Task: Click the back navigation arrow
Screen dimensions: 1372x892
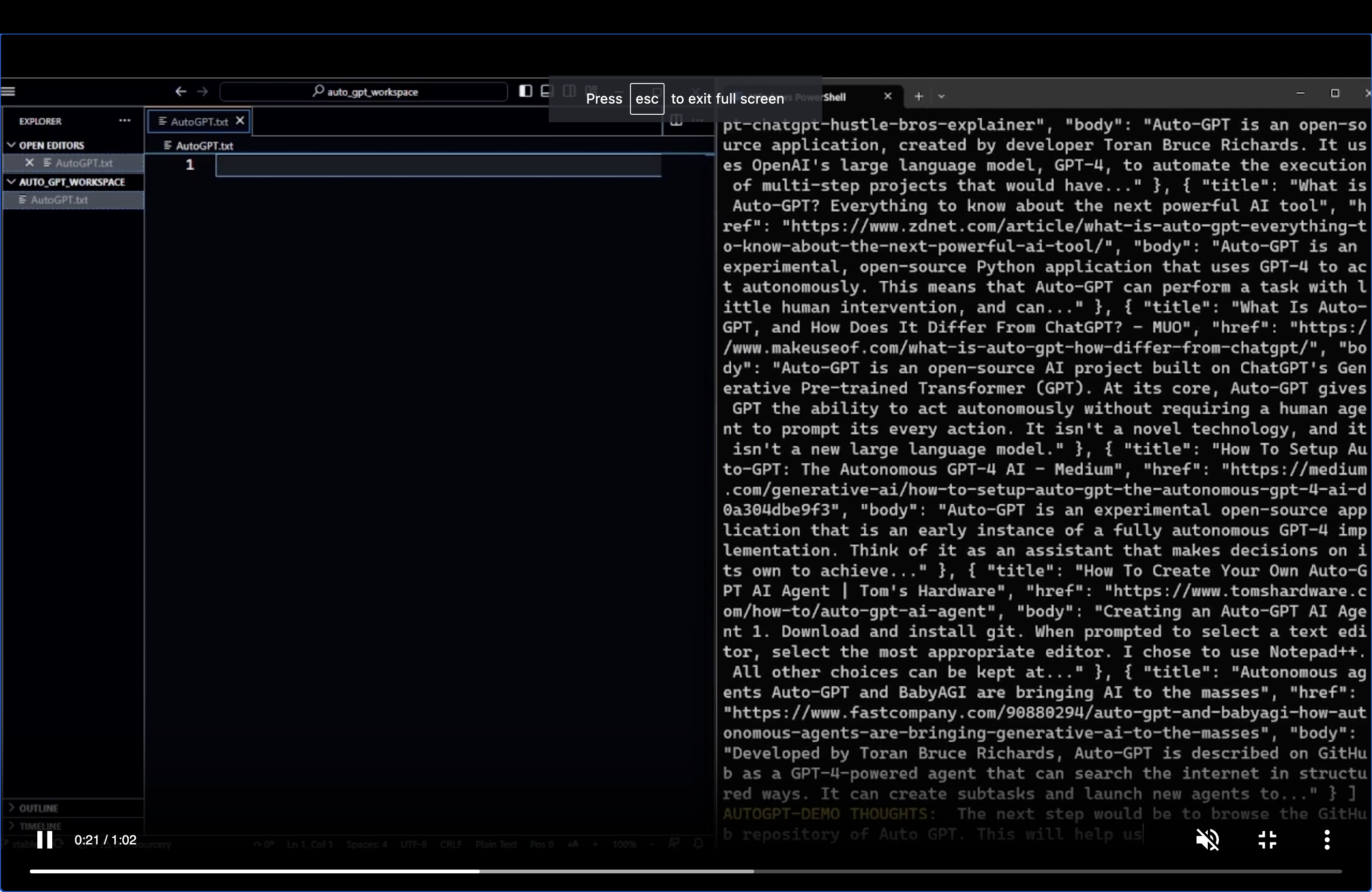Action: coord(181,91)
